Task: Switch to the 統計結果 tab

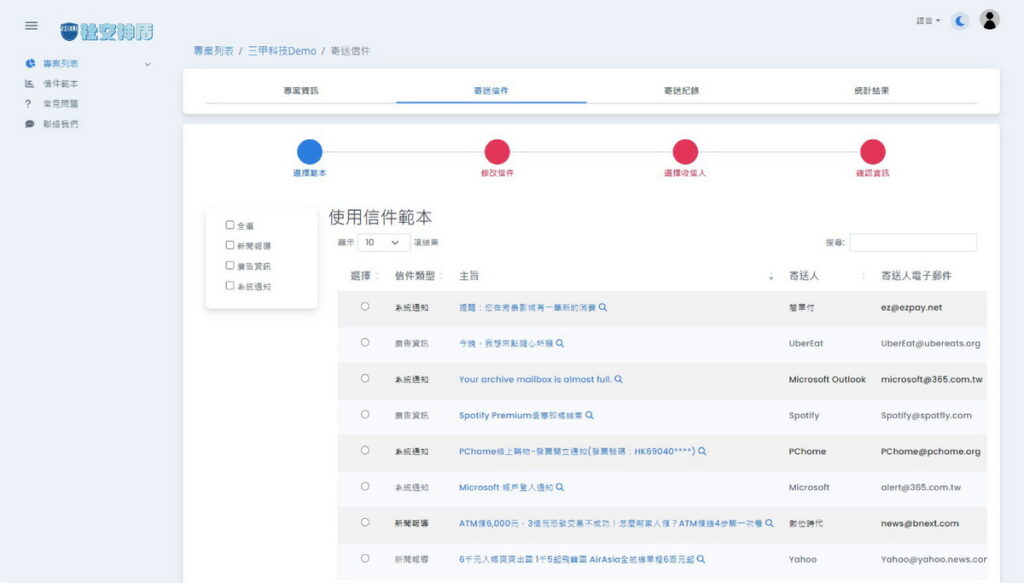Action: (871, 91)
